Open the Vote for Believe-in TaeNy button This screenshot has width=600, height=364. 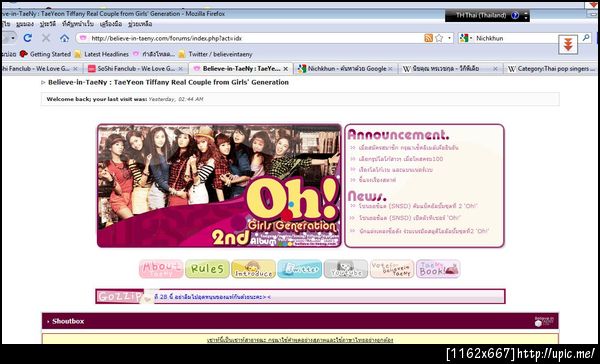coord(392,269)
